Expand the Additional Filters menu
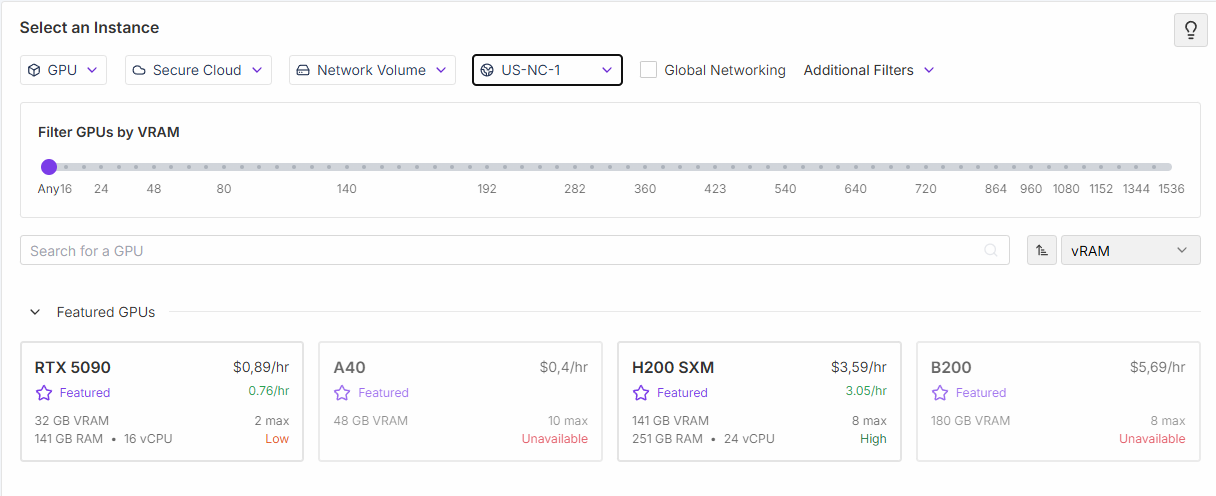 tap(868, 70)
